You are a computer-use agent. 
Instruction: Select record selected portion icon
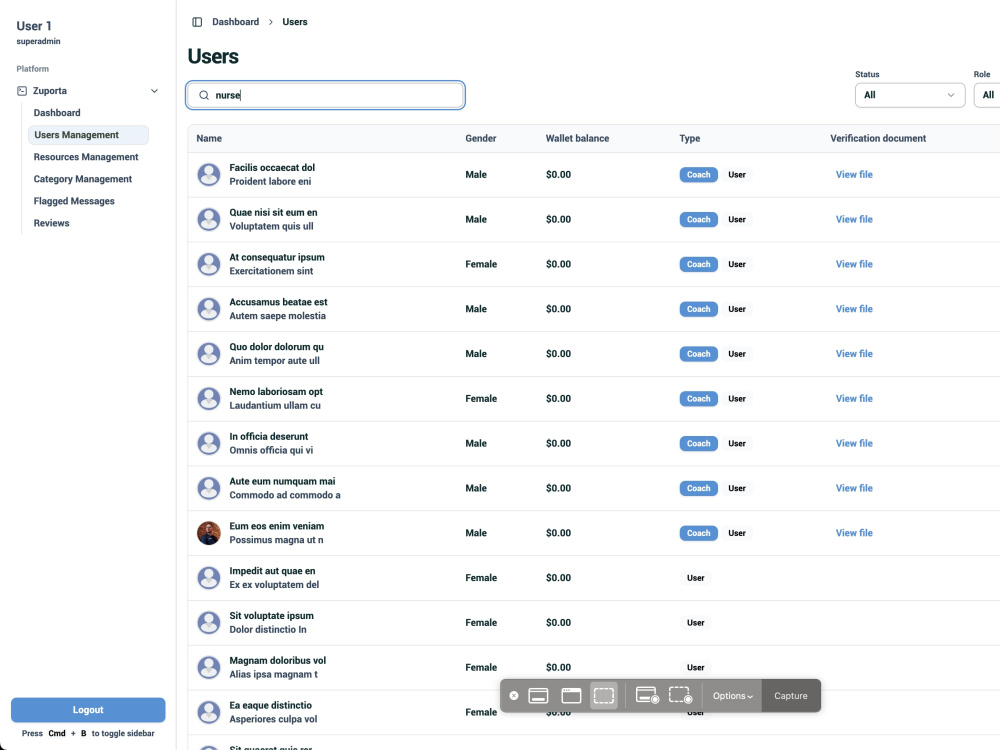[x=680, y=696]
